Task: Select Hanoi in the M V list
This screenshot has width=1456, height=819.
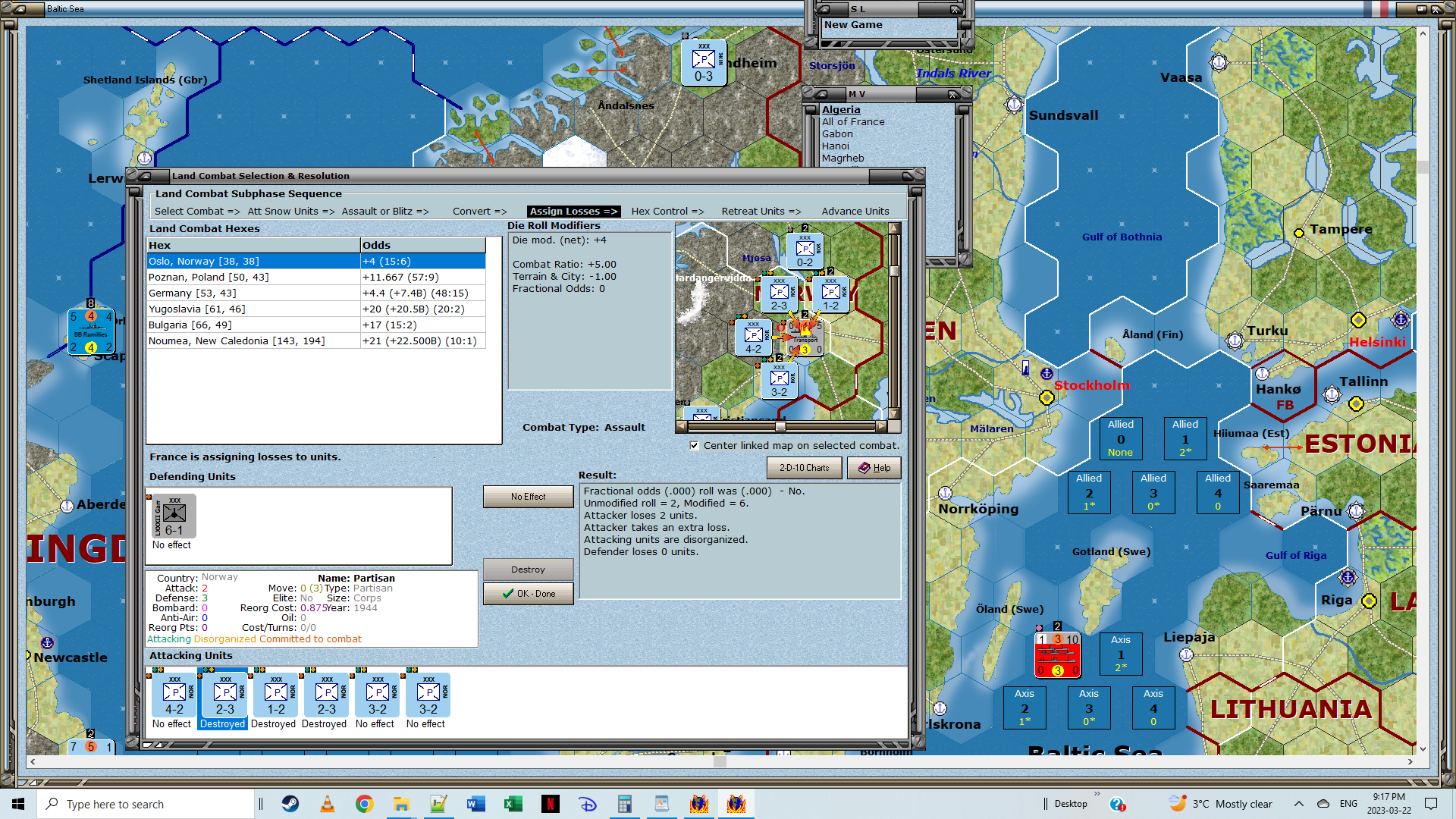Action: (x=836, y=146)
